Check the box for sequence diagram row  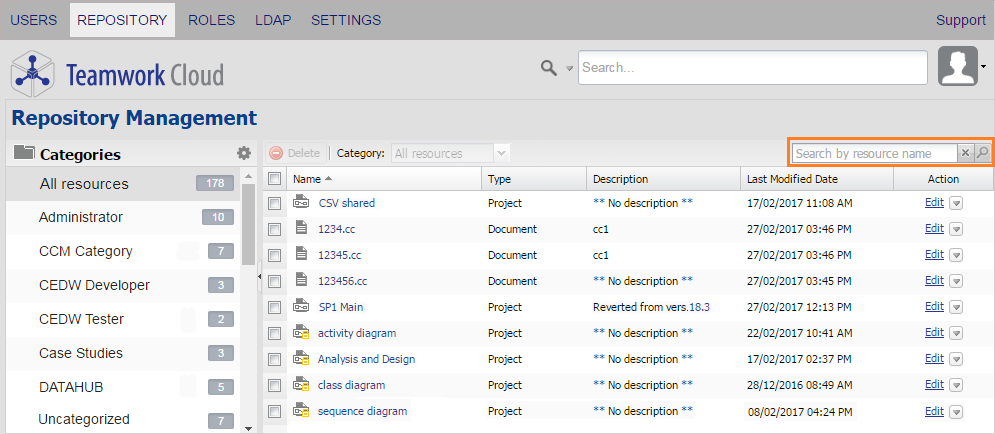click(x=275, y=411)
